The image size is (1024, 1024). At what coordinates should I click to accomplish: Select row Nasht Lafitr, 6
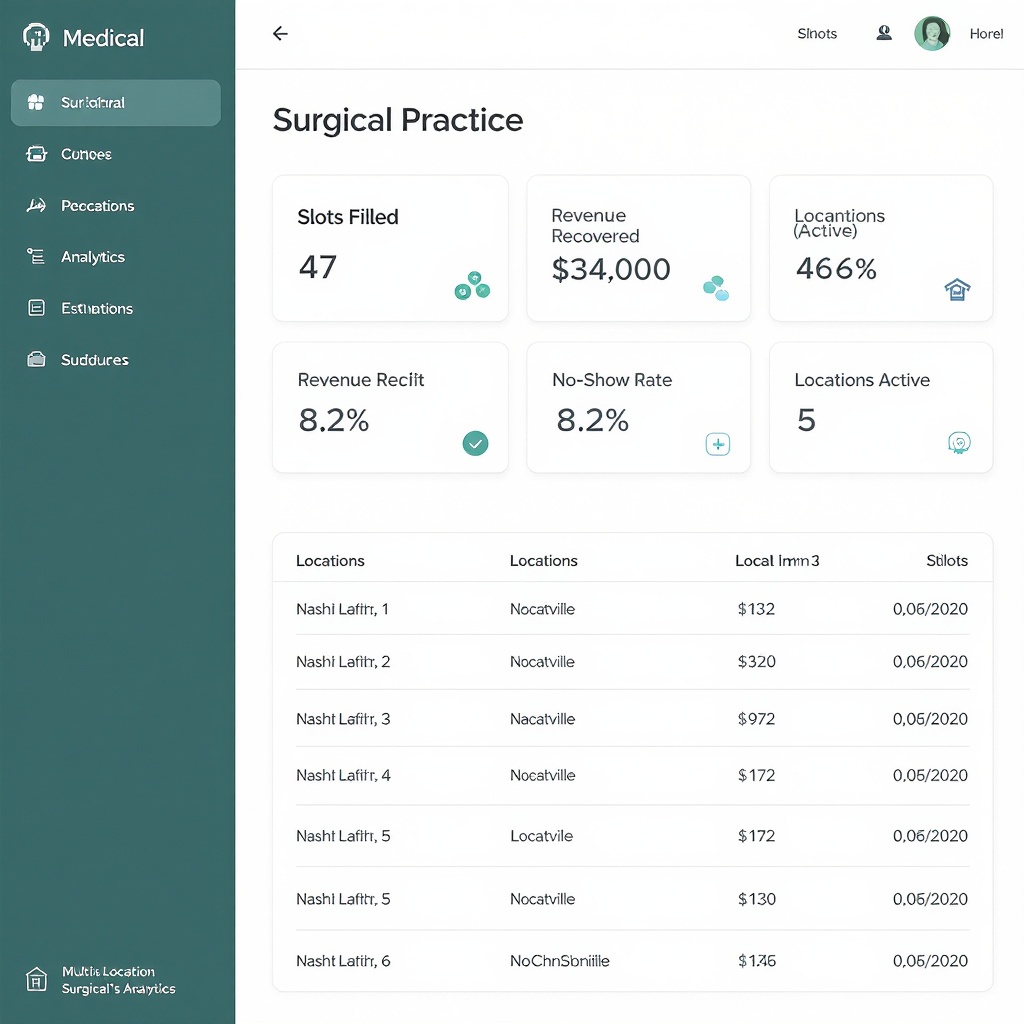(632, 961)
